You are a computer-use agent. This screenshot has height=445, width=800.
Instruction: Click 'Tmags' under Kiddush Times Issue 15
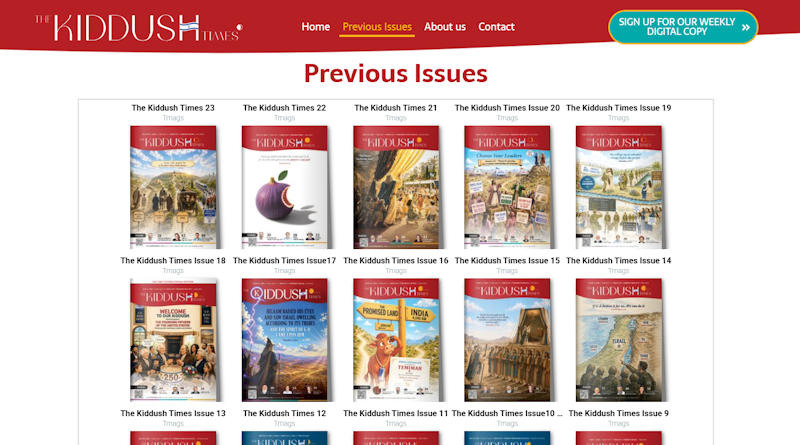[507, 270]
